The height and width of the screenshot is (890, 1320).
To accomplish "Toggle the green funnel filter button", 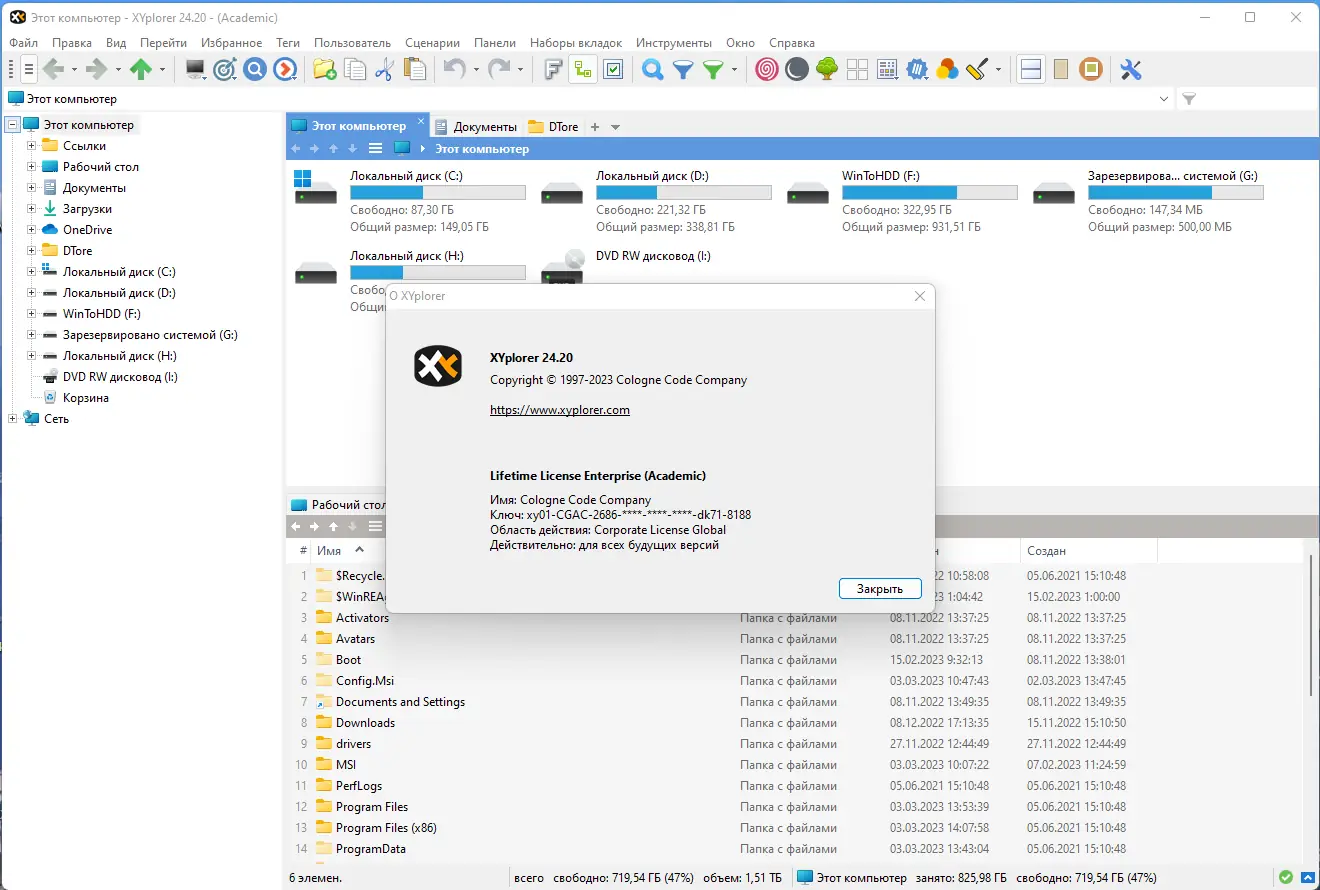I will click(x=713, y=69).
